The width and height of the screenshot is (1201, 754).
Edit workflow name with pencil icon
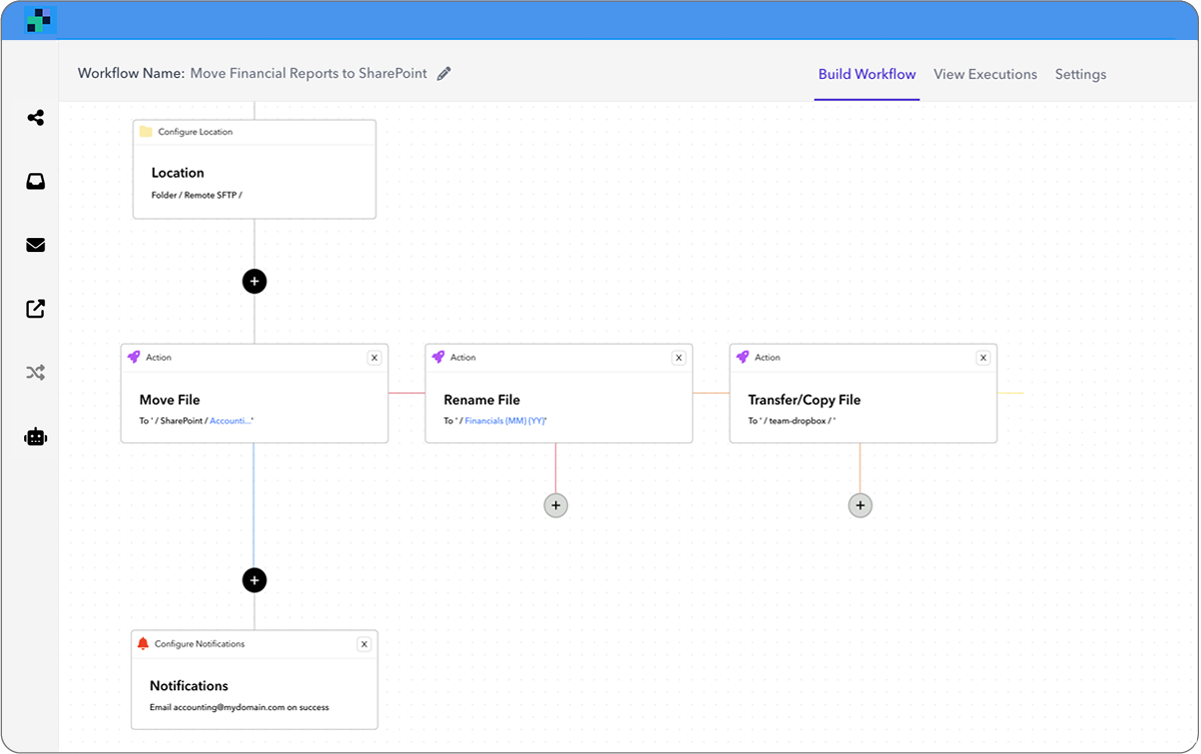point(444,73)
